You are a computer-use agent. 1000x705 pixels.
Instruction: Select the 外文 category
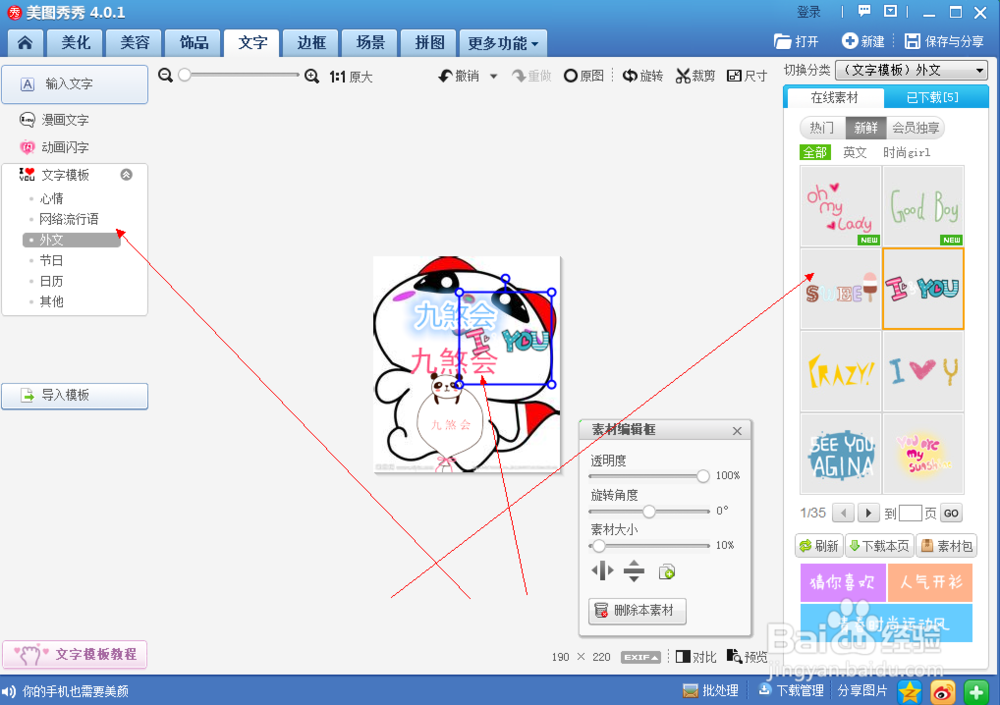click(x=71, y=240)
